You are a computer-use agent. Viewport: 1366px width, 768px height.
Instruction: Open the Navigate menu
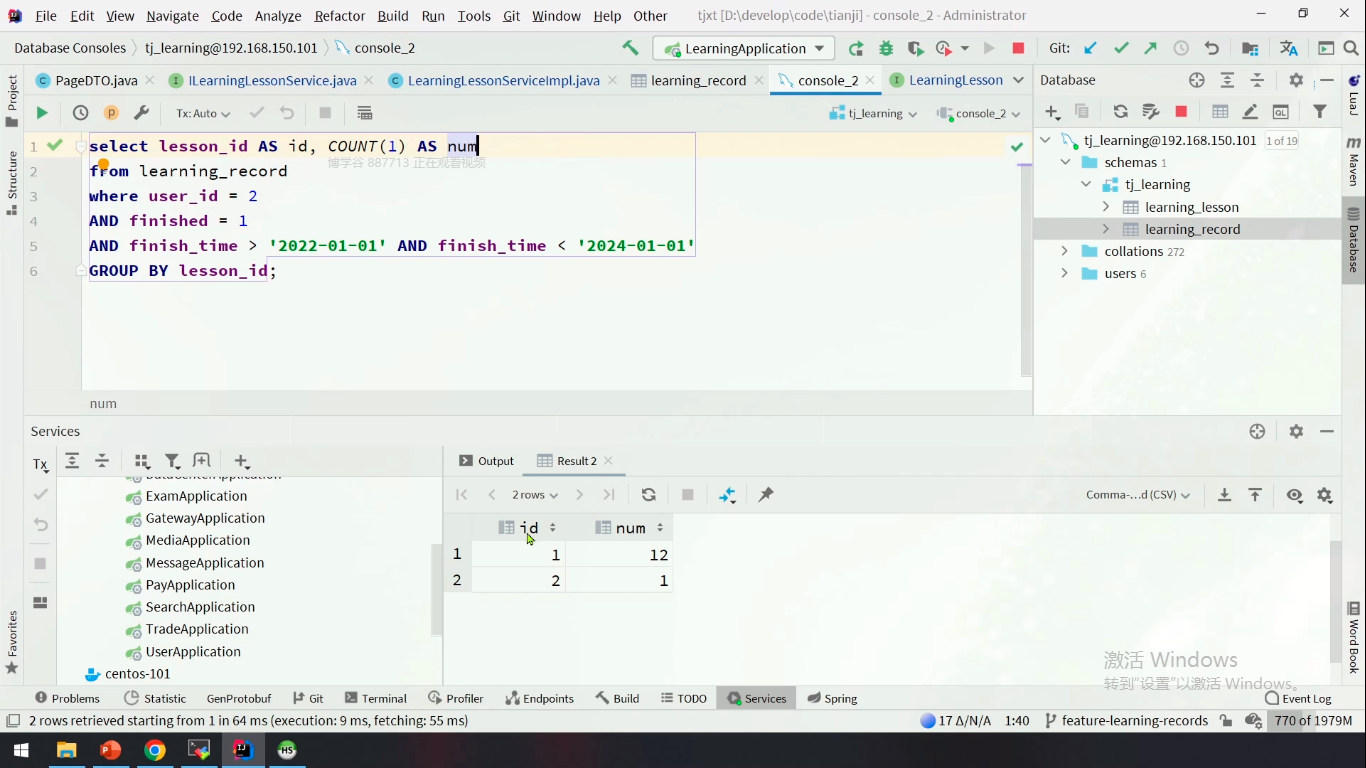[172, 15]
